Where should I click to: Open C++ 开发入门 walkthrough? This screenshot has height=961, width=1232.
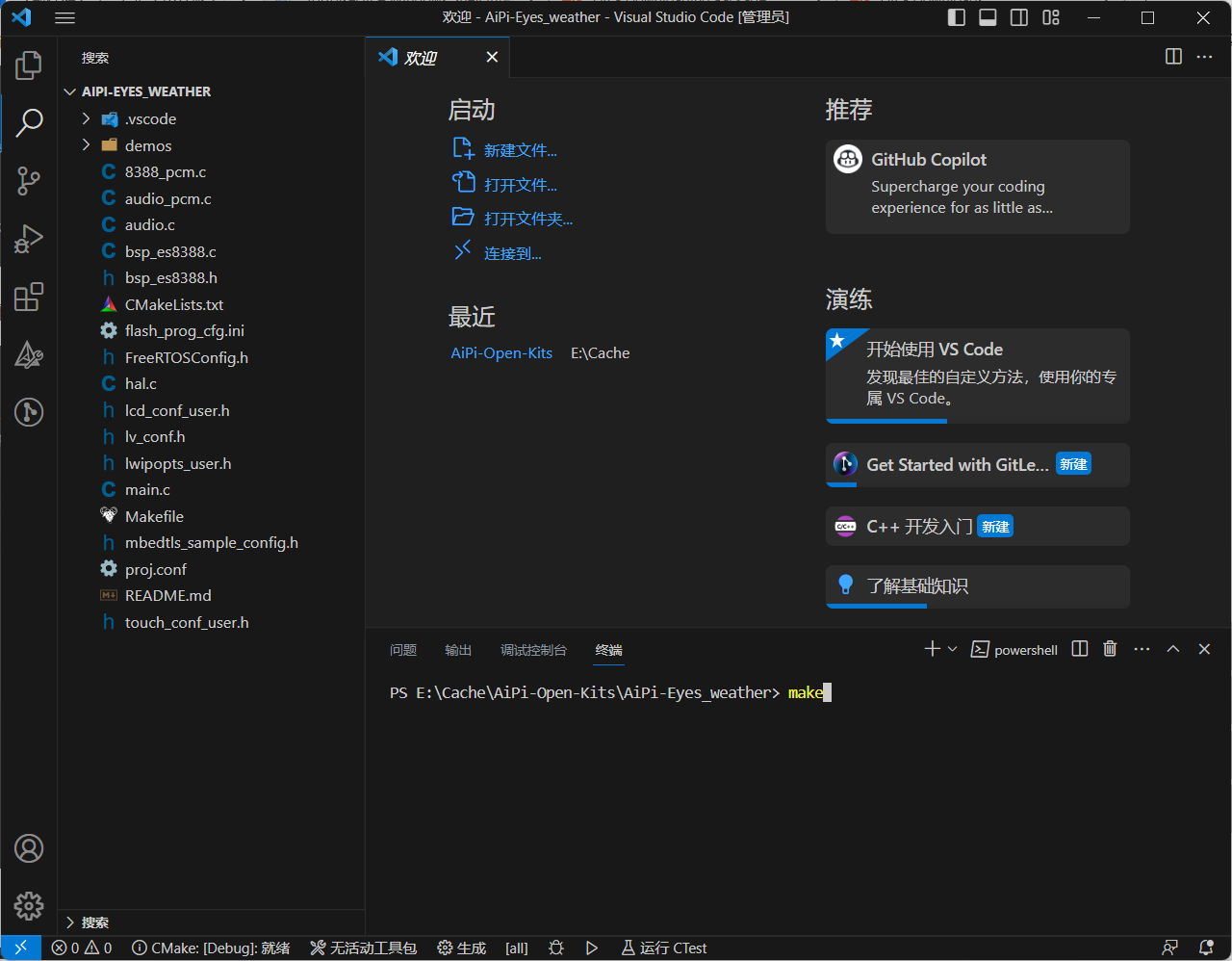coord(977,527)
